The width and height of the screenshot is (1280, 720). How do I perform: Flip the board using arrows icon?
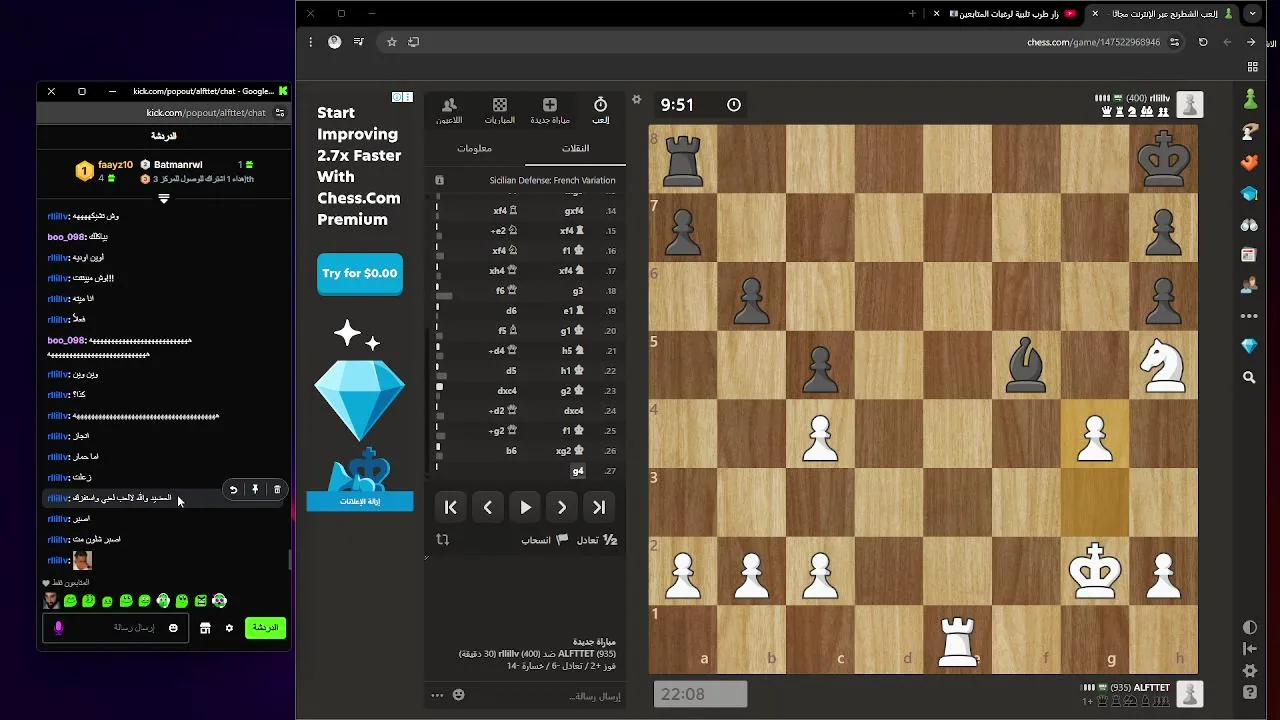point(443,540)
